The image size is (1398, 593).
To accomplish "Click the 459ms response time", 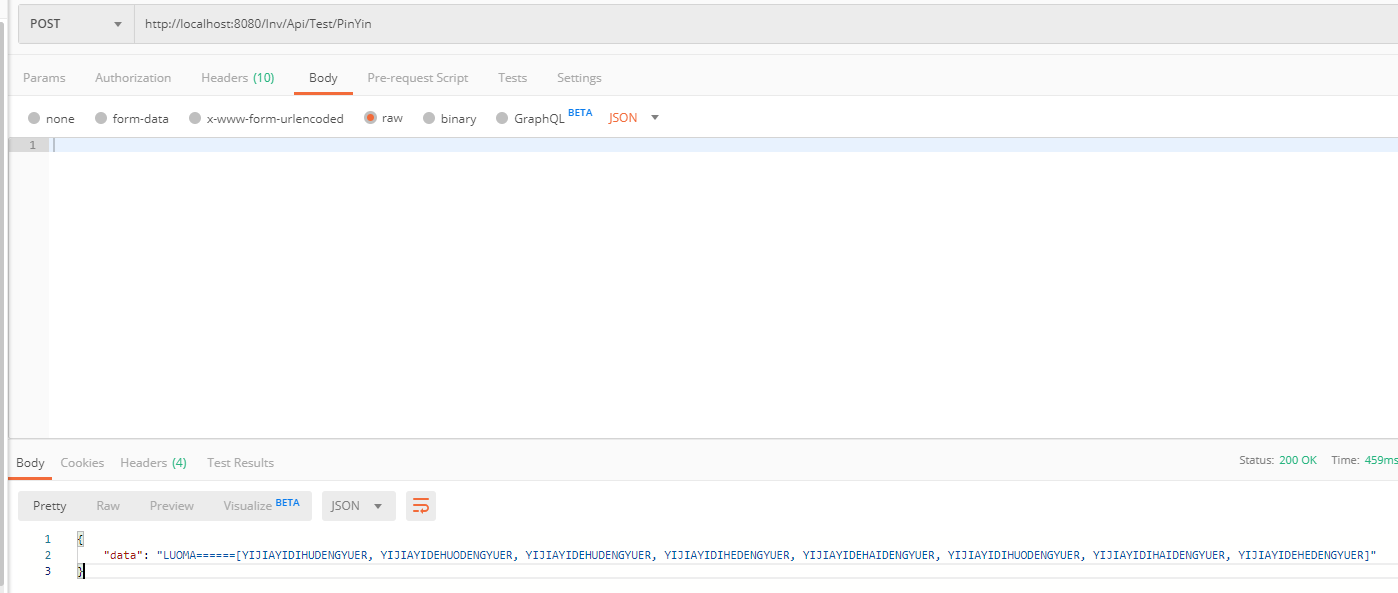I will tap(1380, 460).
